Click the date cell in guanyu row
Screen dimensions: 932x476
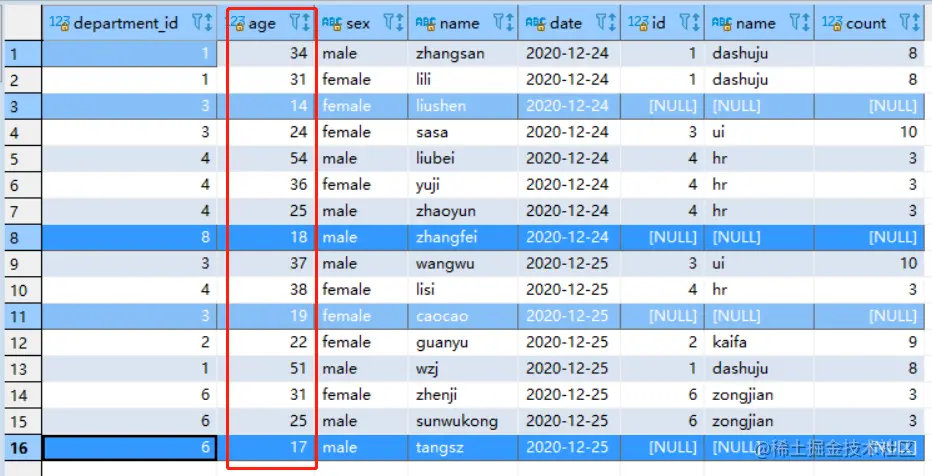click(x=569, y=342)
